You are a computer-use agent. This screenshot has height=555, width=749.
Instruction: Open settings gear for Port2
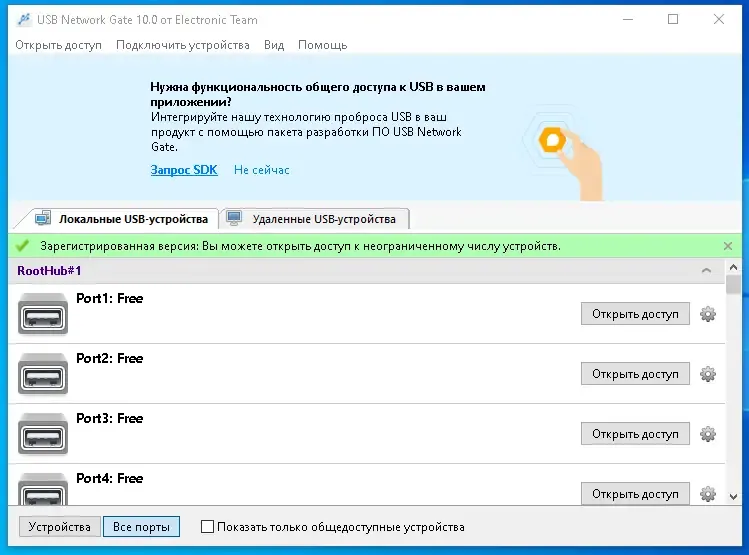pos(708,374)
